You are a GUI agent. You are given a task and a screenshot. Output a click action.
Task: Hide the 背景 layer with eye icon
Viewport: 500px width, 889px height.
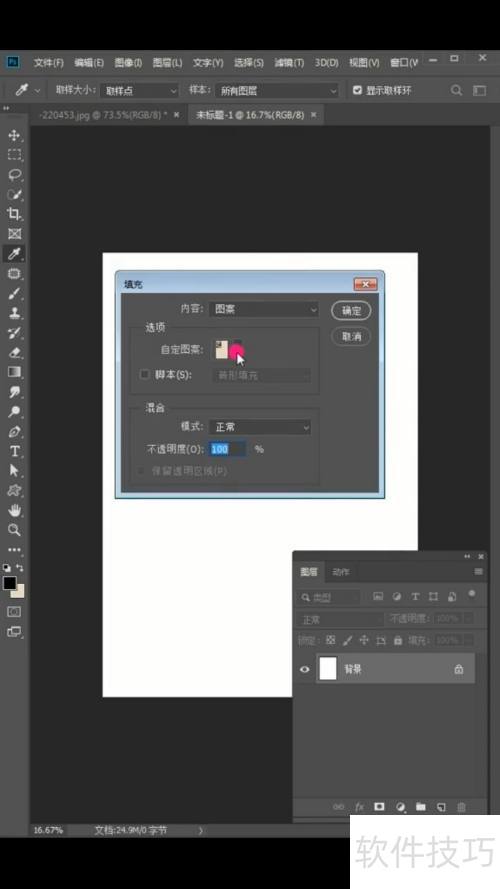point(305,669)
